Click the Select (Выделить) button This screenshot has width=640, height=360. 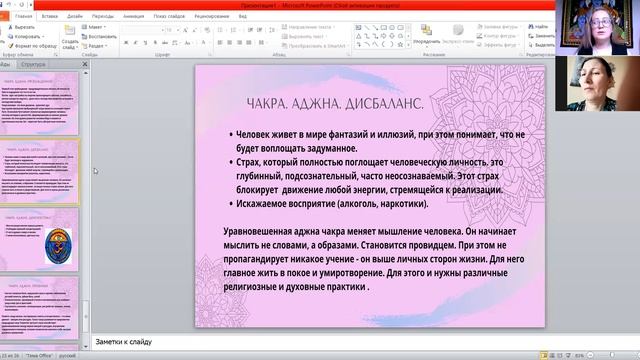(541, 45)
